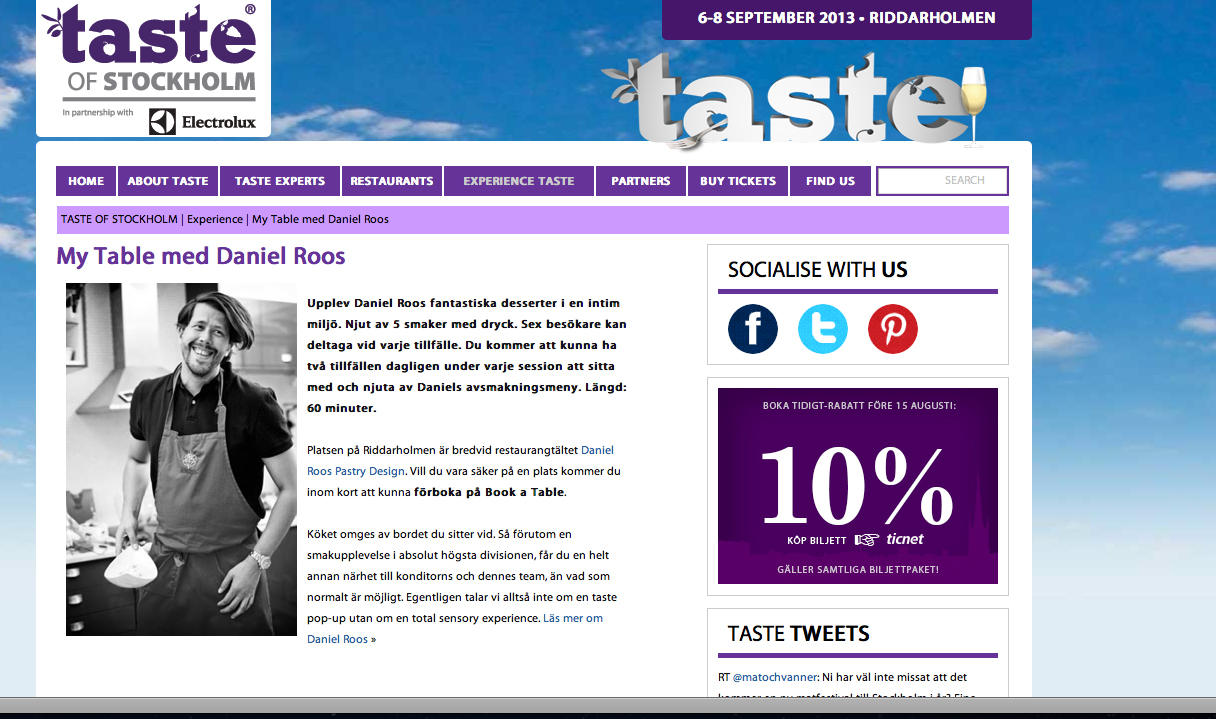Click the TASTE TWEETS heading

[x=799, y=634]
